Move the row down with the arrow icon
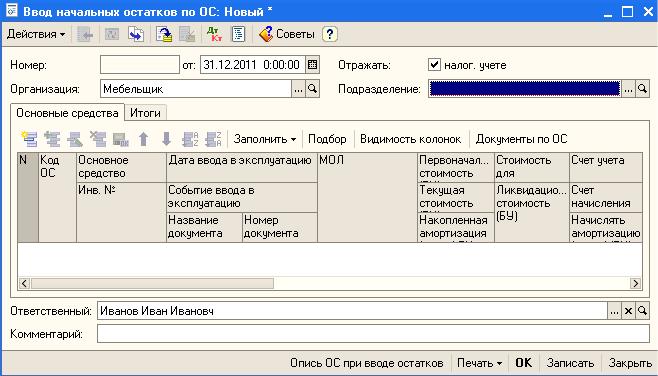The width and height of the screenshot is (658, 376). [166, 139]
